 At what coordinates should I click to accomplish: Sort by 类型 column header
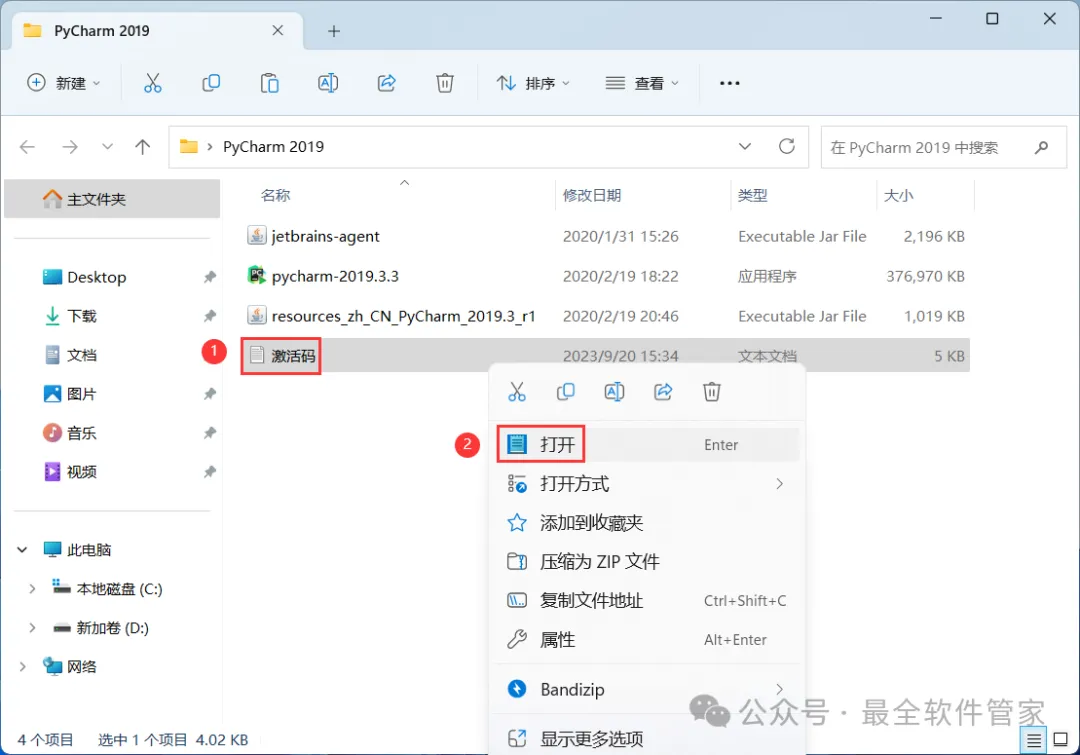point(752,196)
